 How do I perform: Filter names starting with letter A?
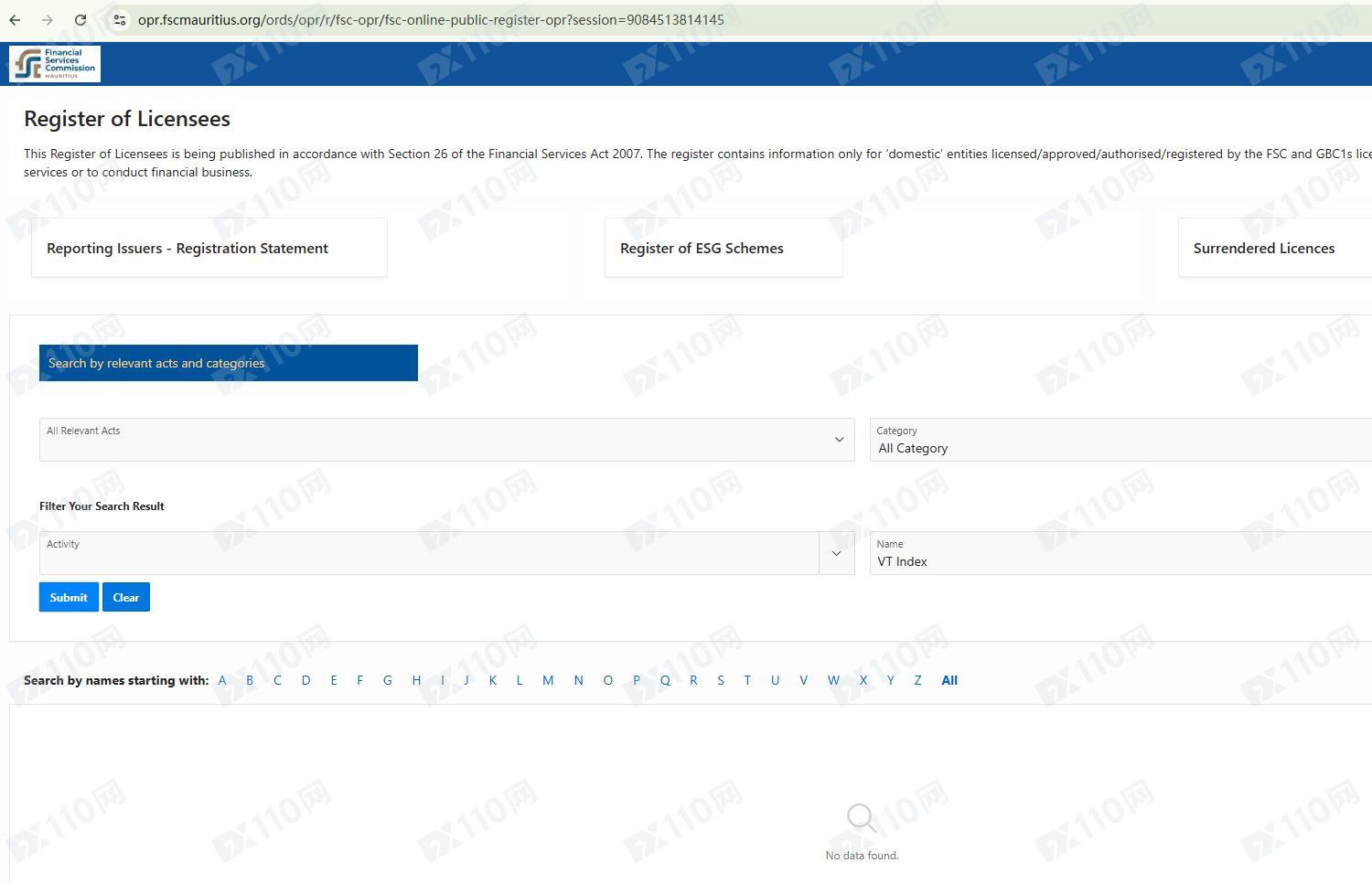(x=222, y=680)
